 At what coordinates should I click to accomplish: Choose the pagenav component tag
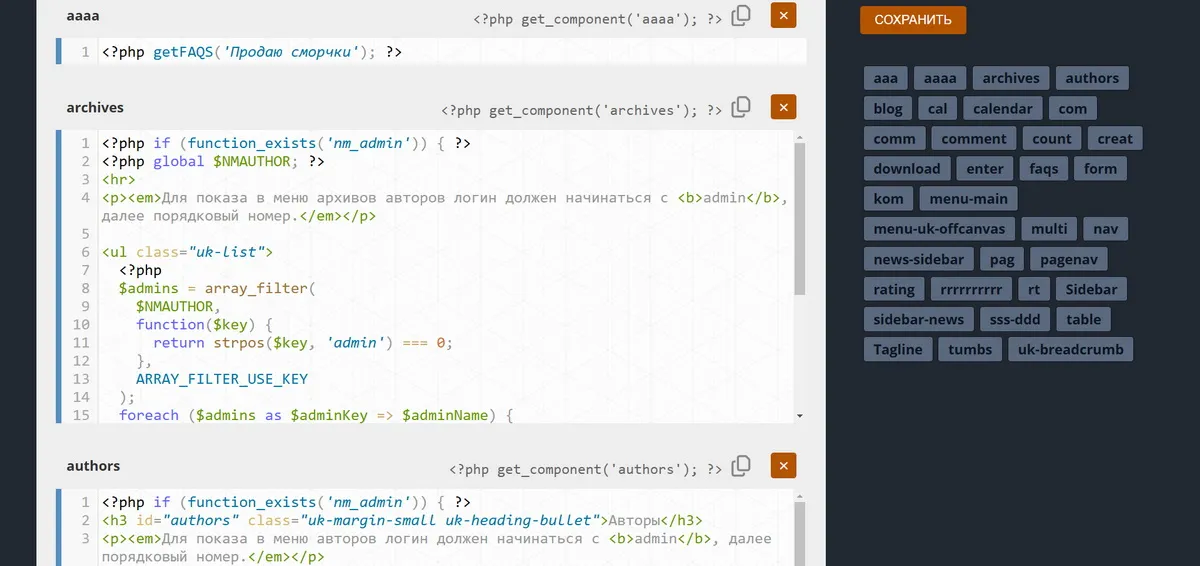pyautogui.click(x=1069, y=259)
